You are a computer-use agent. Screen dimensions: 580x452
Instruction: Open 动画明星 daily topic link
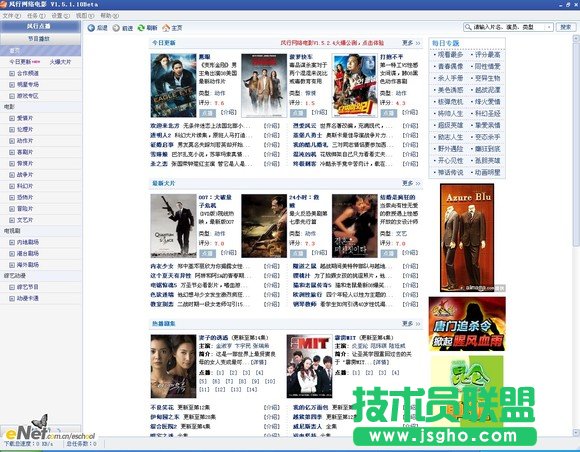tap(488, 173)
